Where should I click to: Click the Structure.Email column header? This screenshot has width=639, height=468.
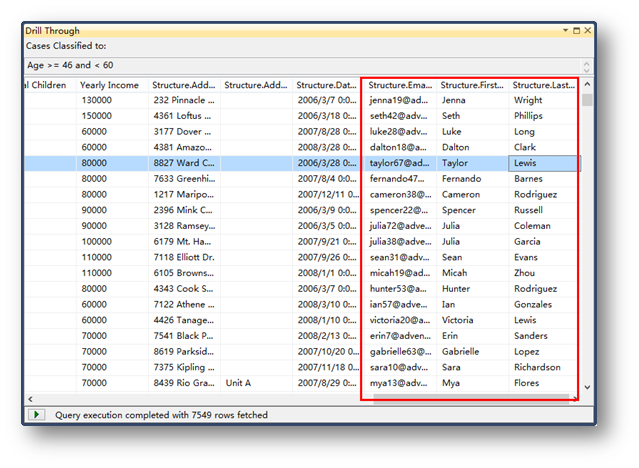pos(400,85)
